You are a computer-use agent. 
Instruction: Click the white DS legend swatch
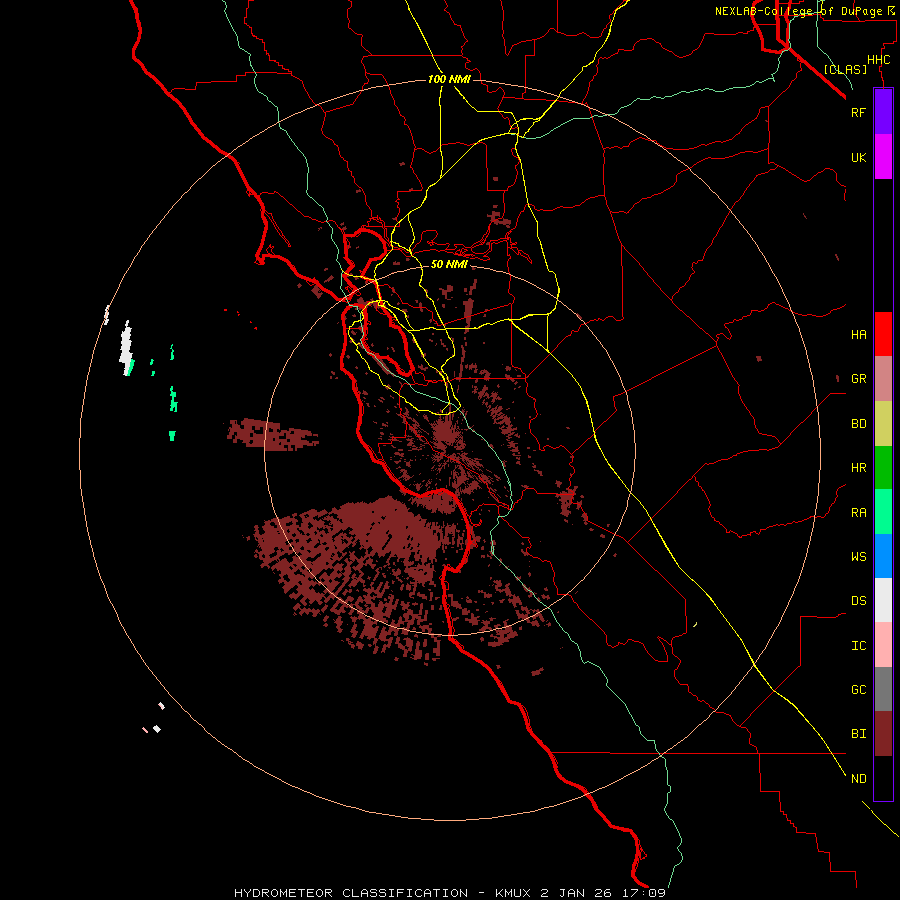point(883,600)
